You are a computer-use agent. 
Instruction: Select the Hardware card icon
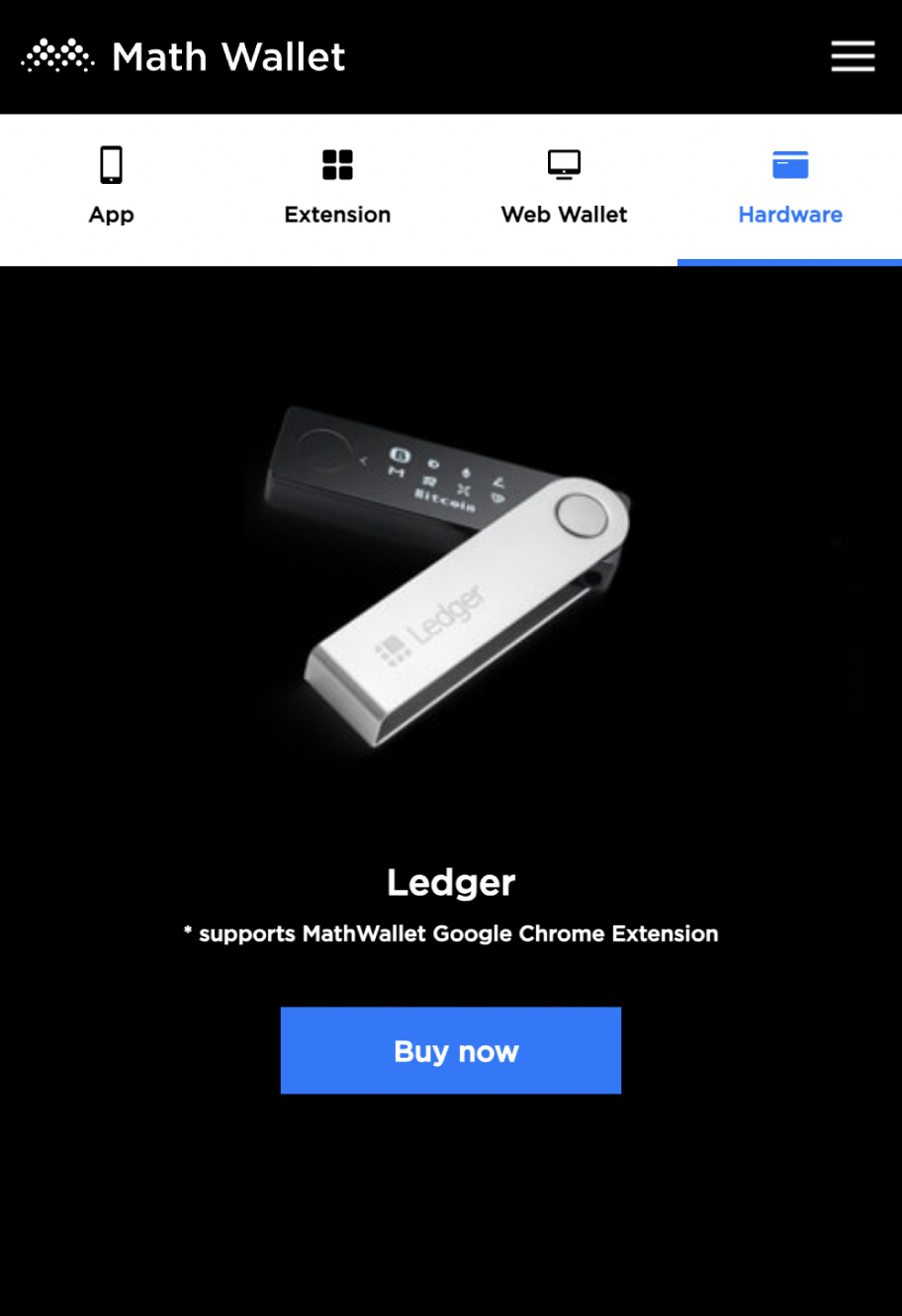(790, 165)
